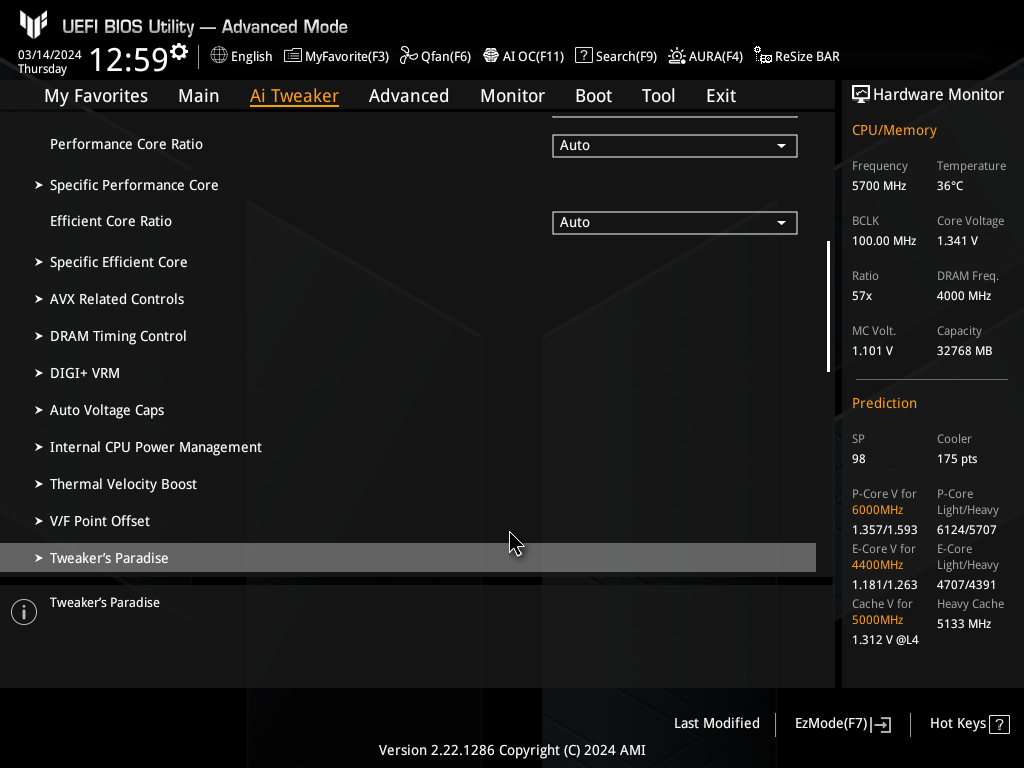Click the info icon beside help text

[x=24, y=612]
